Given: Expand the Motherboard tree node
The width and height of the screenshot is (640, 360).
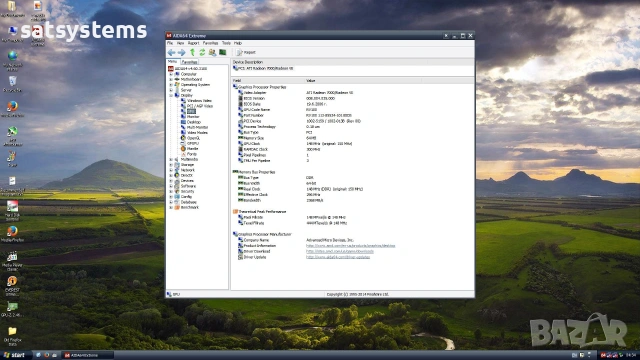Looking at the screenshot, I should (171, 80).
